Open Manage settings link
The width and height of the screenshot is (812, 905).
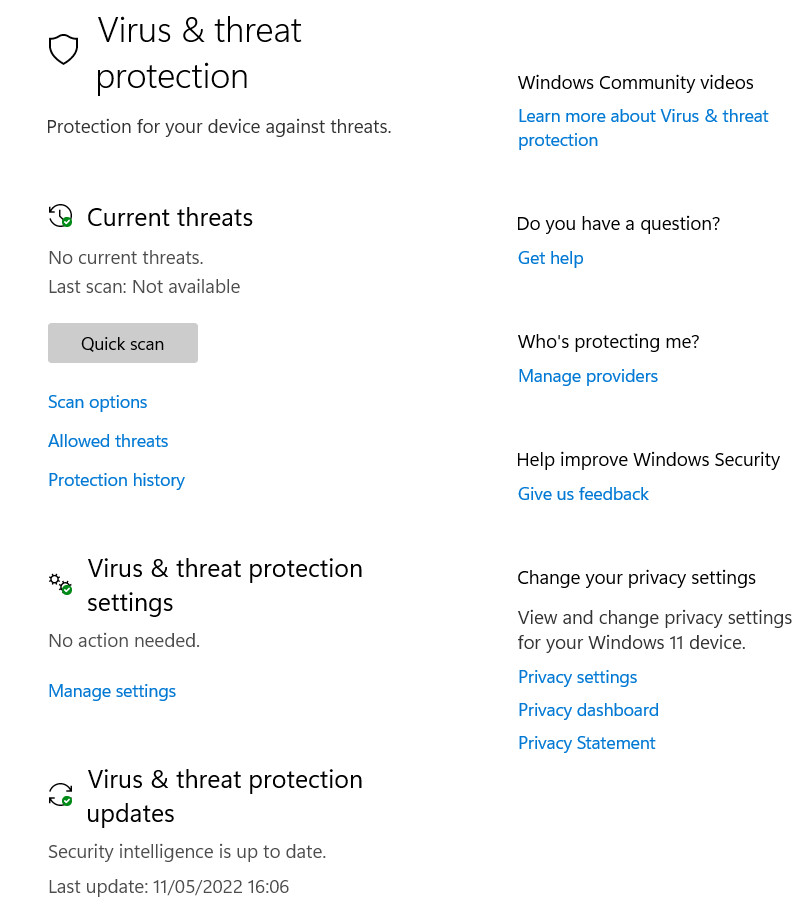[x=112, y=691]
